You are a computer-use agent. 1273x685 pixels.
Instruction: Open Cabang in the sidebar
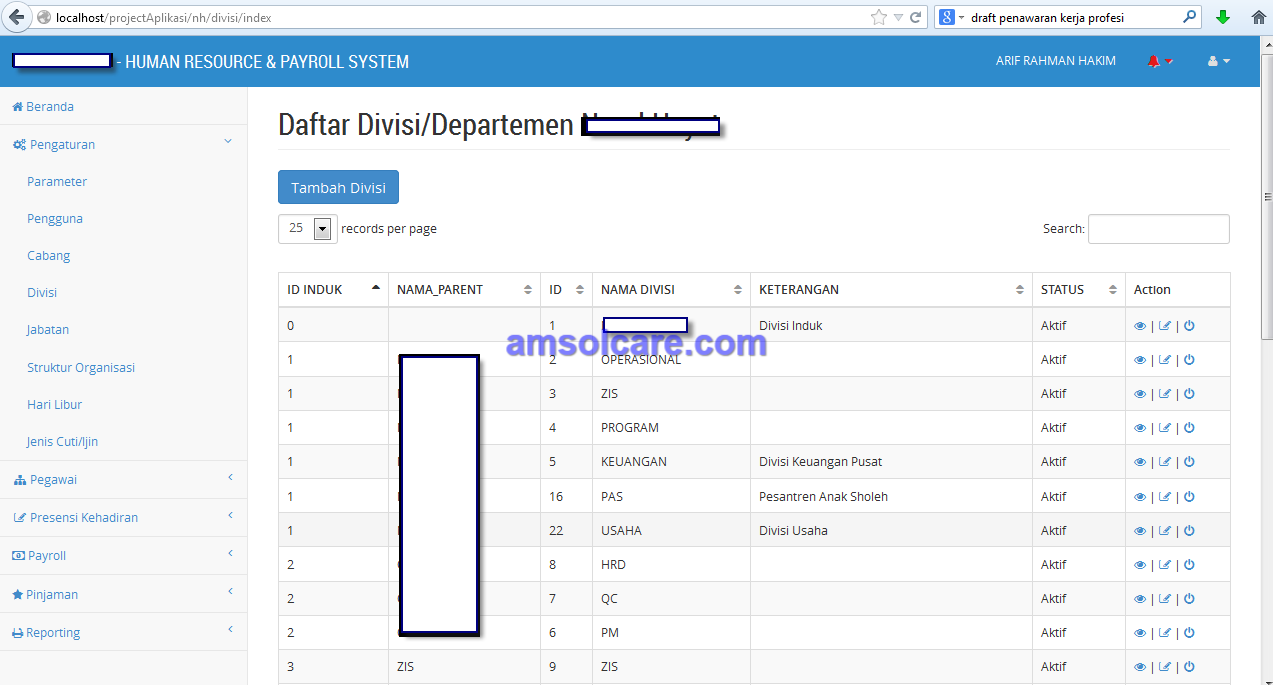click(49, 255)
